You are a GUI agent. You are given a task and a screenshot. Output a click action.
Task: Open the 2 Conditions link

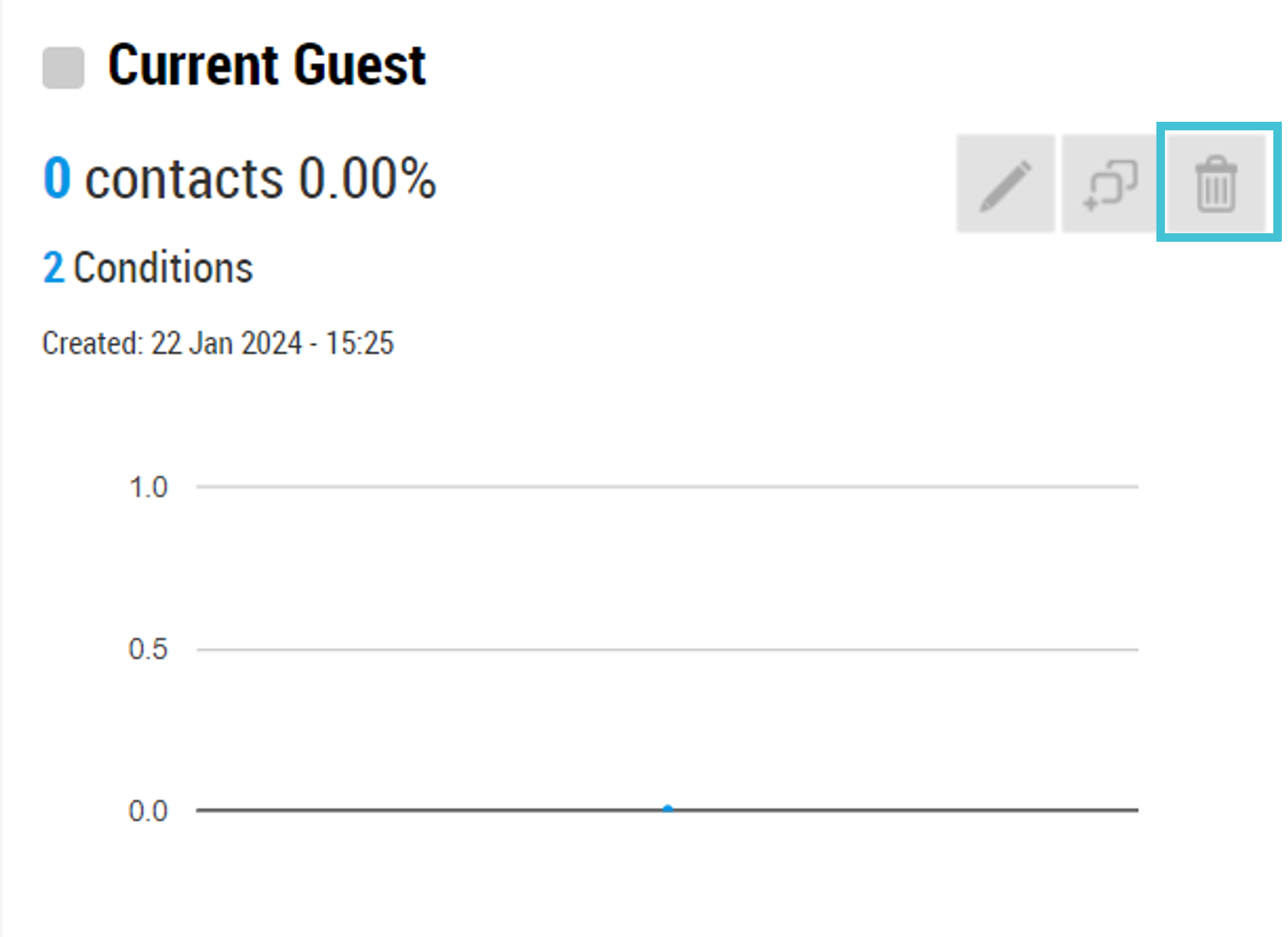tap(148, 268)
